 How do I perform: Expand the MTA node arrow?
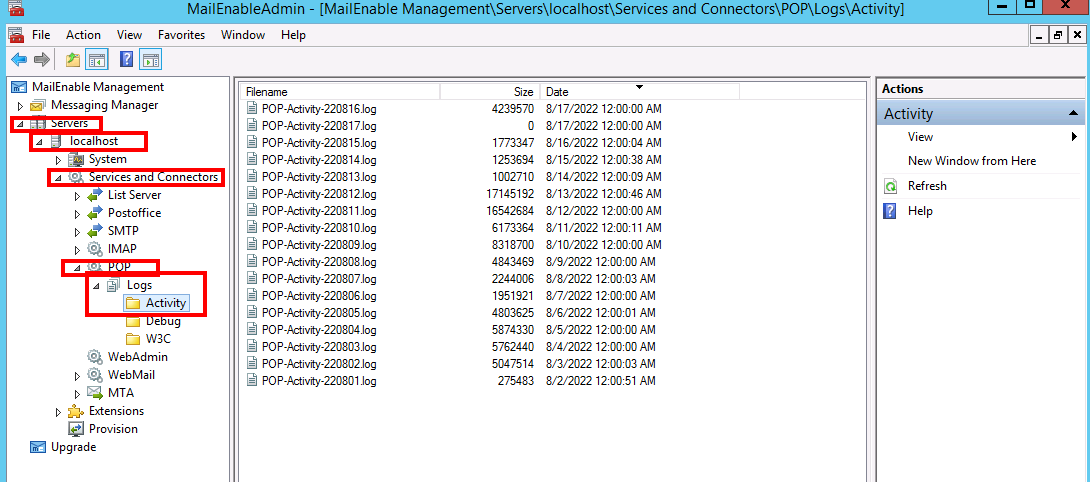[x=77, y=394]
